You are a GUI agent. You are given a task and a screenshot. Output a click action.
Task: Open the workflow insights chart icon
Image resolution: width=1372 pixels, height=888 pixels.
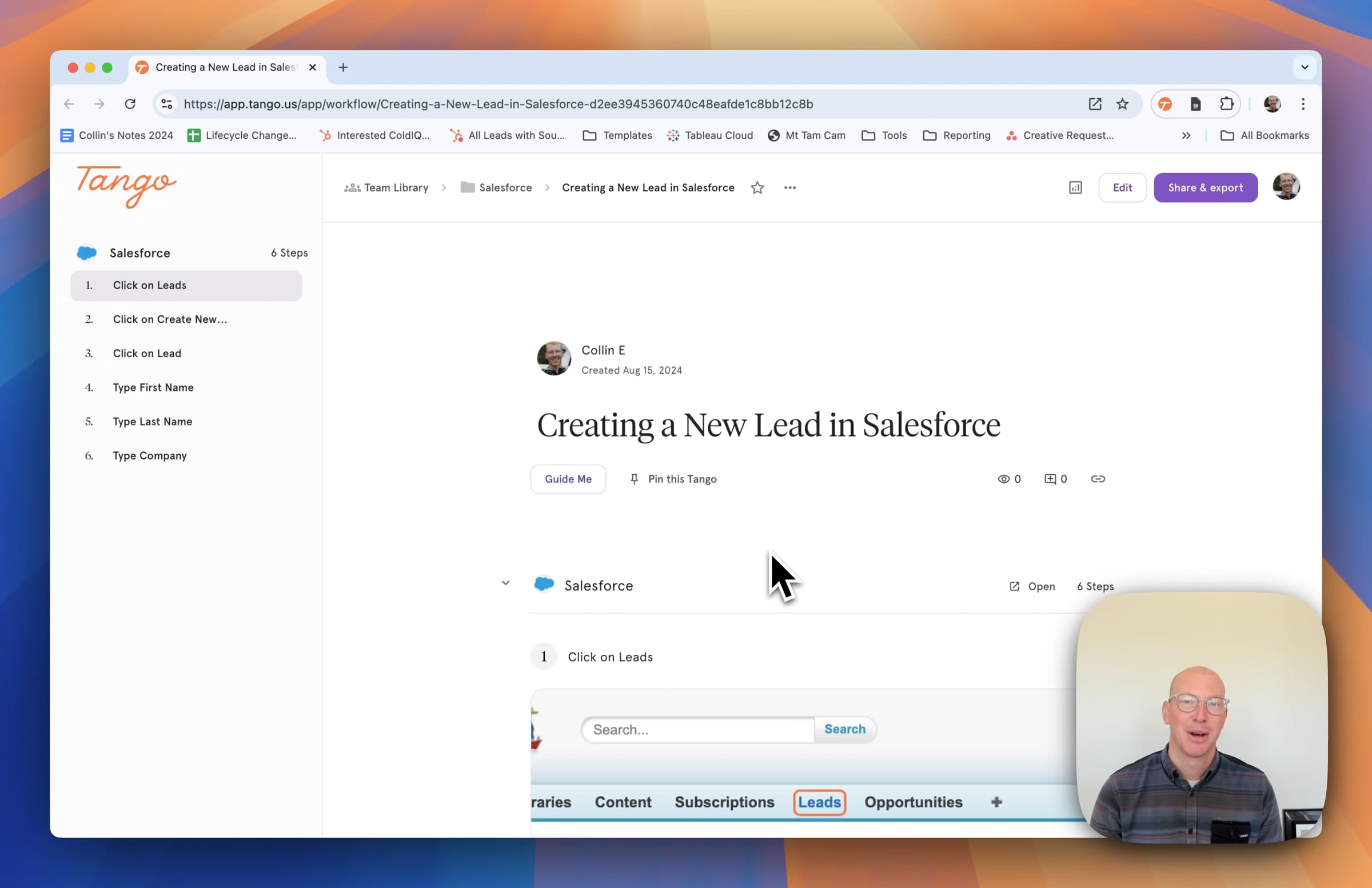[1075, 188]
